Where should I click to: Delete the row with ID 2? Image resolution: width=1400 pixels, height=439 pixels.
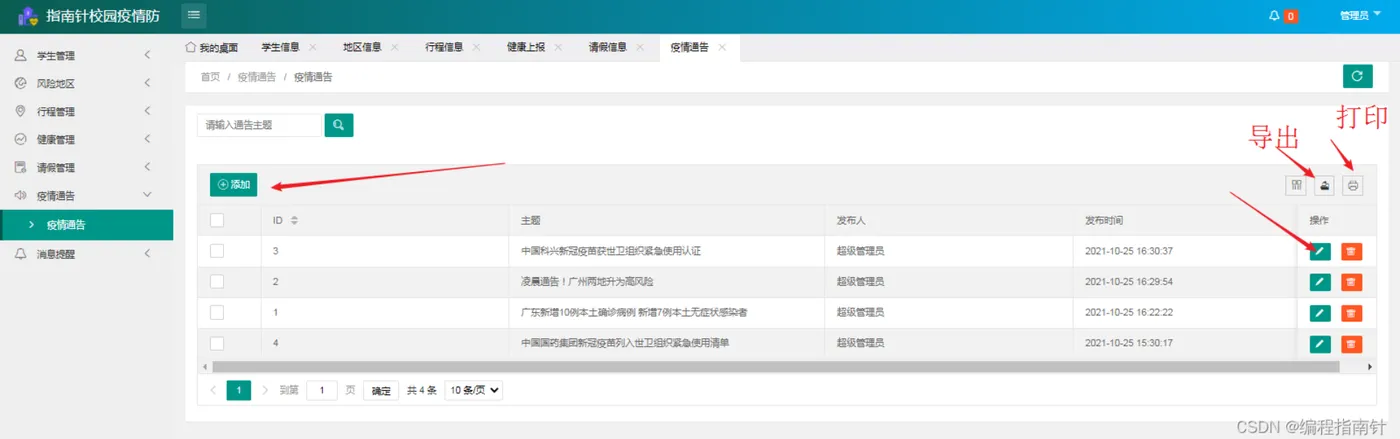point(1351,282)
